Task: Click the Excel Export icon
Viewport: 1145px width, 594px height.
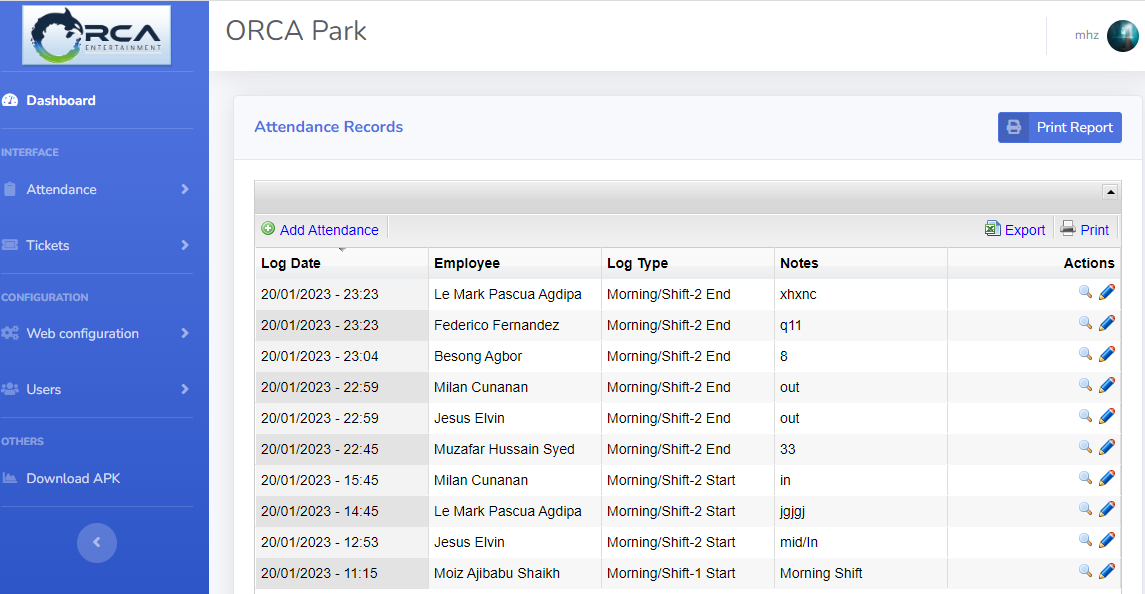Action: [992, 229]
